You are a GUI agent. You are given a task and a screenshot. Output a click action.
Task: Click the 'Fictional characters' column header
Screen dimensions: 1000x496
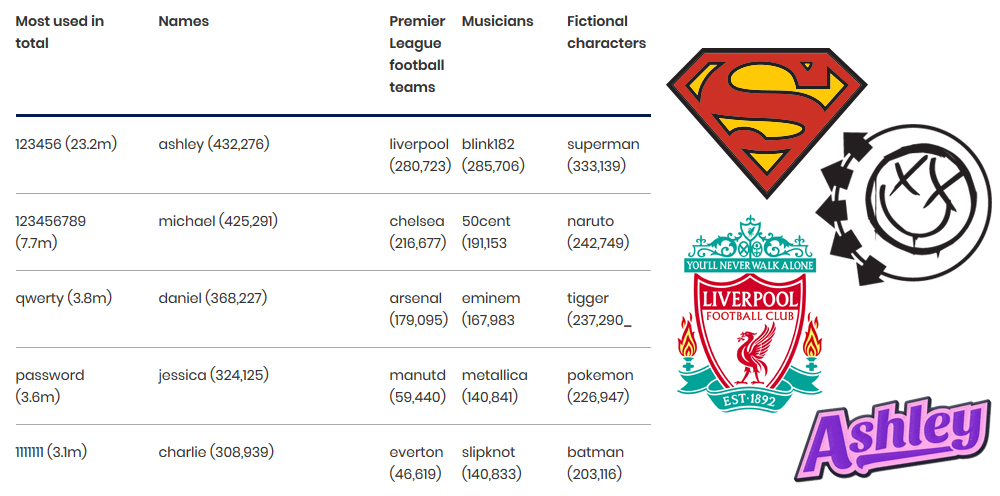tap(607, 32)
